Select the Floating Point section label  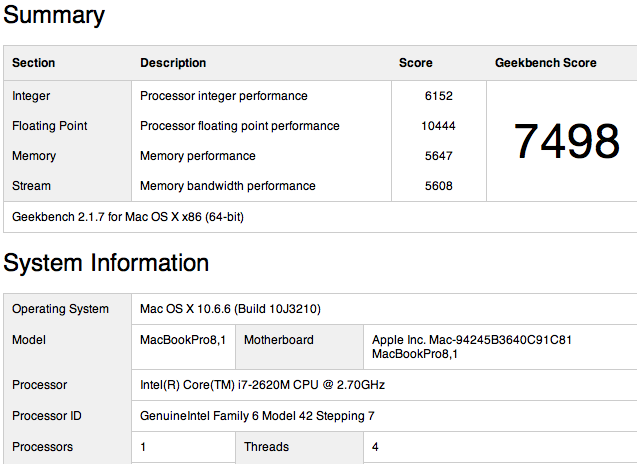(x=50, y=126)
